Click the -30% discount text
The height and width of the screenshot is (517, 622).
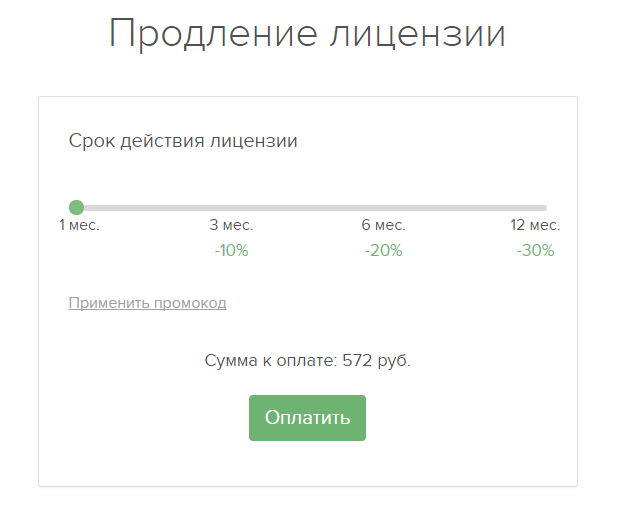click(535, 250)
